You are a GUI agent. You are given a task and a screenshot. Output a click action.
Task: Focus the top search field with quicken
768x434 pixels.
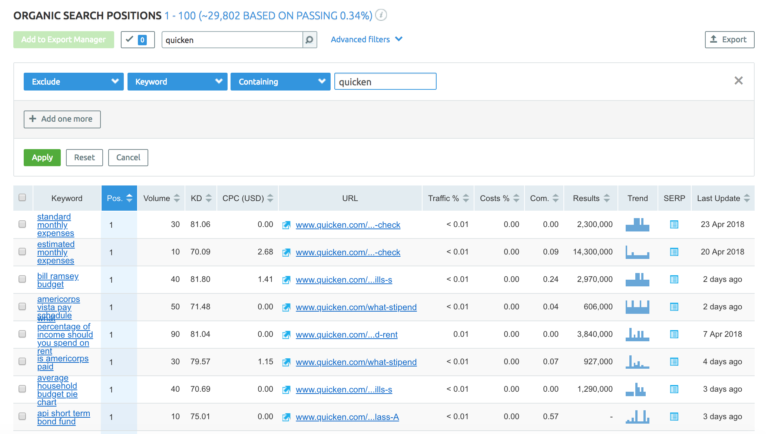(x=232, y=40)
